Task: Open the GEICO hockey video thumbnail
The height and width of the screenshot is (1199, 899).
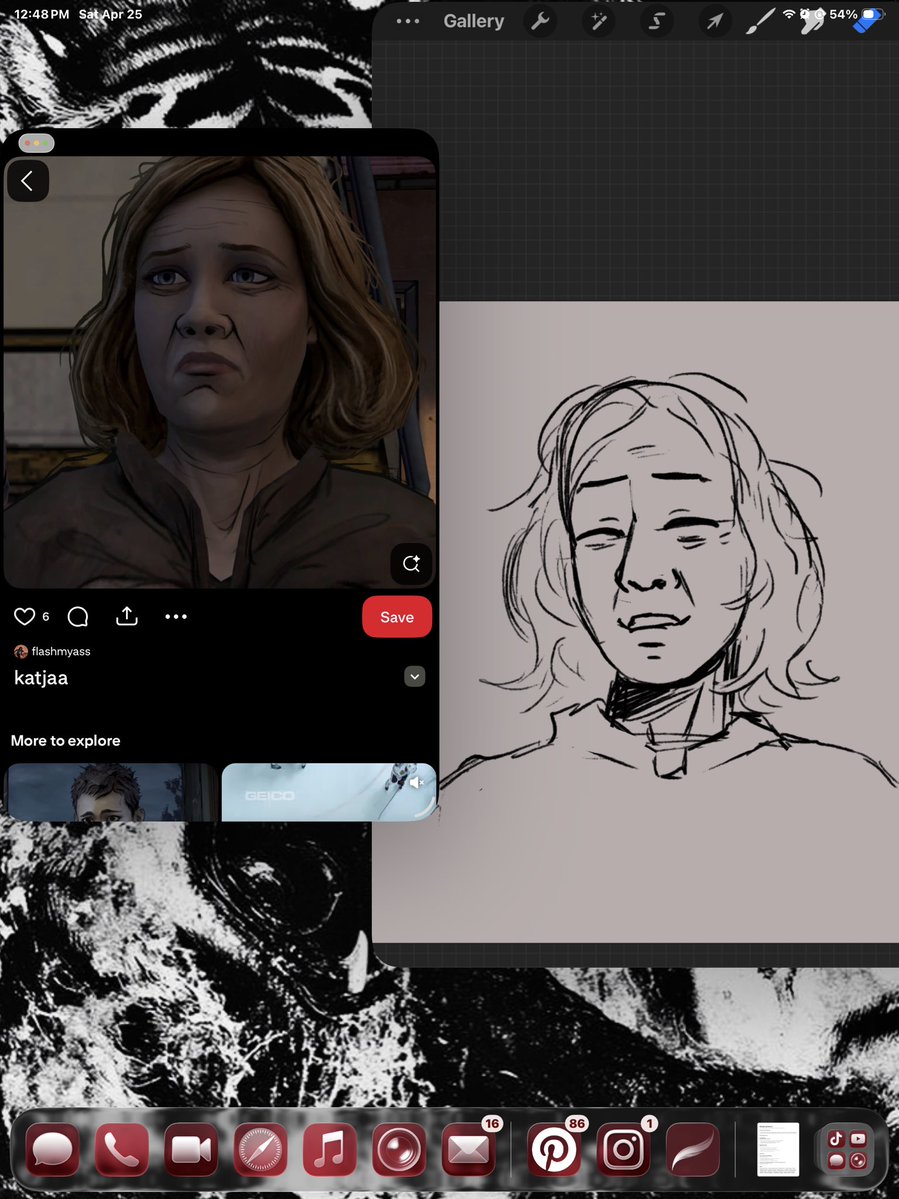Action: [x=329, y=792]
